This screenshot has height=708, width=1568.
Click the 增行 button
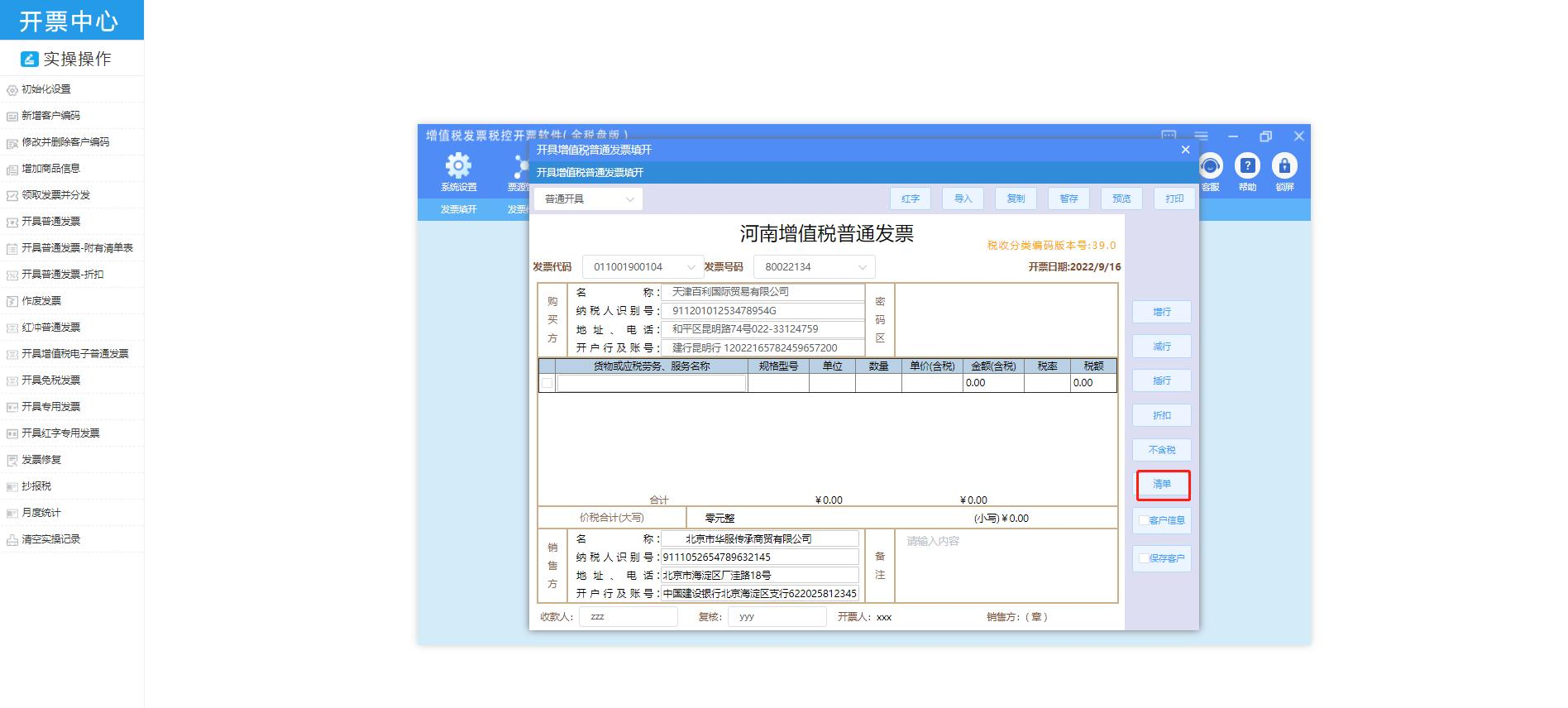pyautogui.click(x=1162, y=312)
